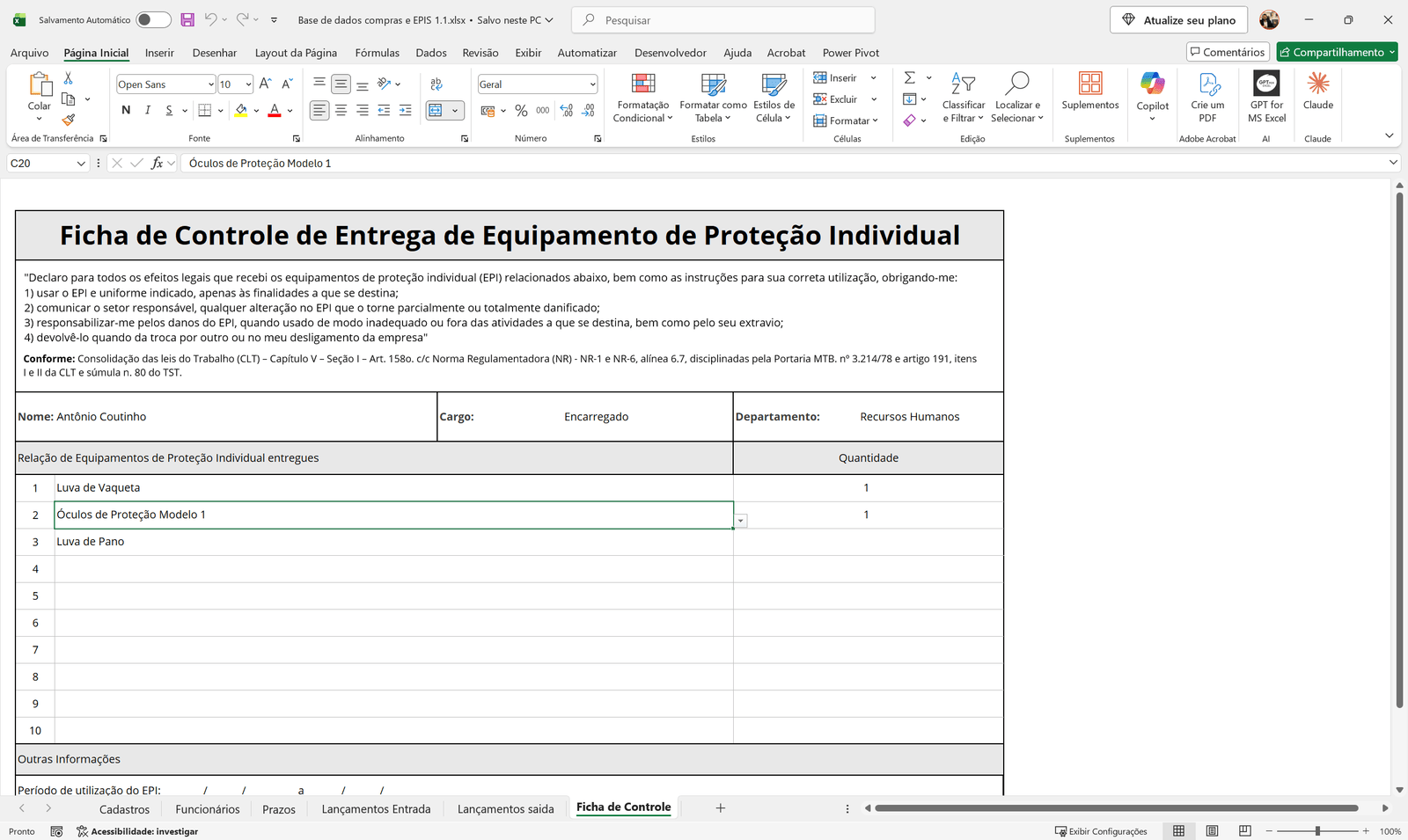
Task: Go to Lançamentos saida sheet
Action: click(506, 809)
